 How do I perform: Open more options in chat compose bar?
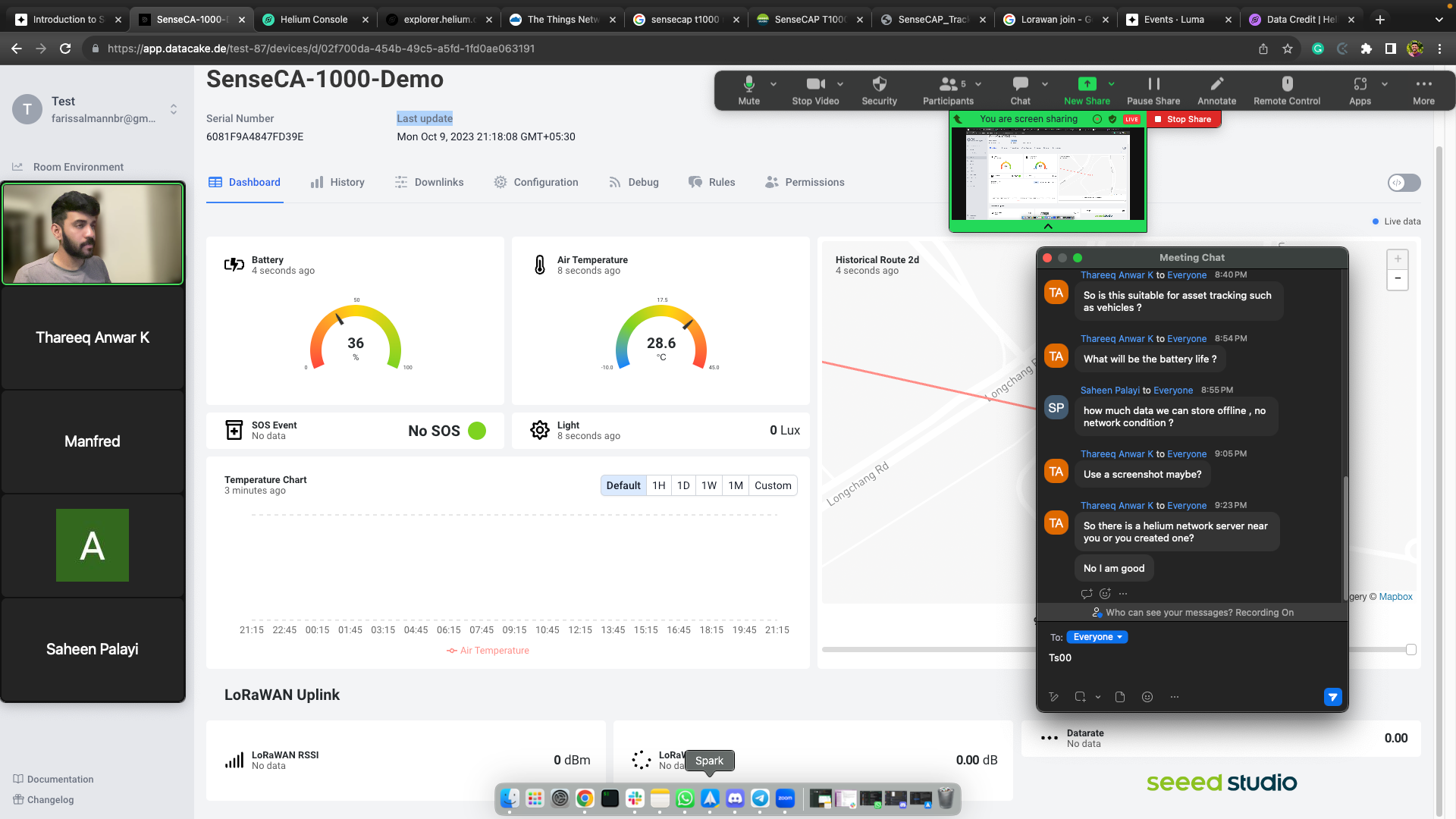pyautogui.click(x=1175, y=697)
